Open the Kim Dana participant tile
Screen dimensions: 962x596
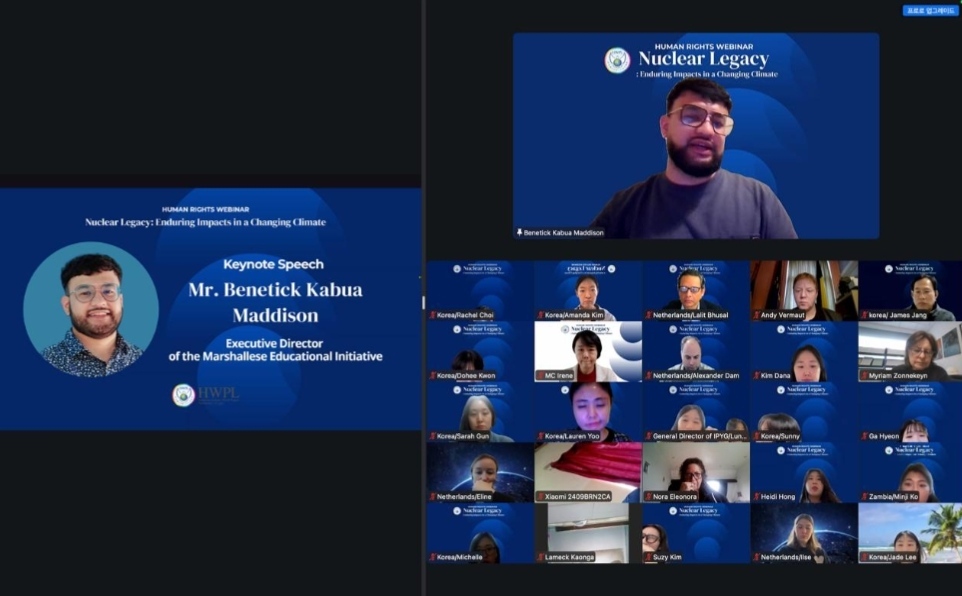[804, 350]
